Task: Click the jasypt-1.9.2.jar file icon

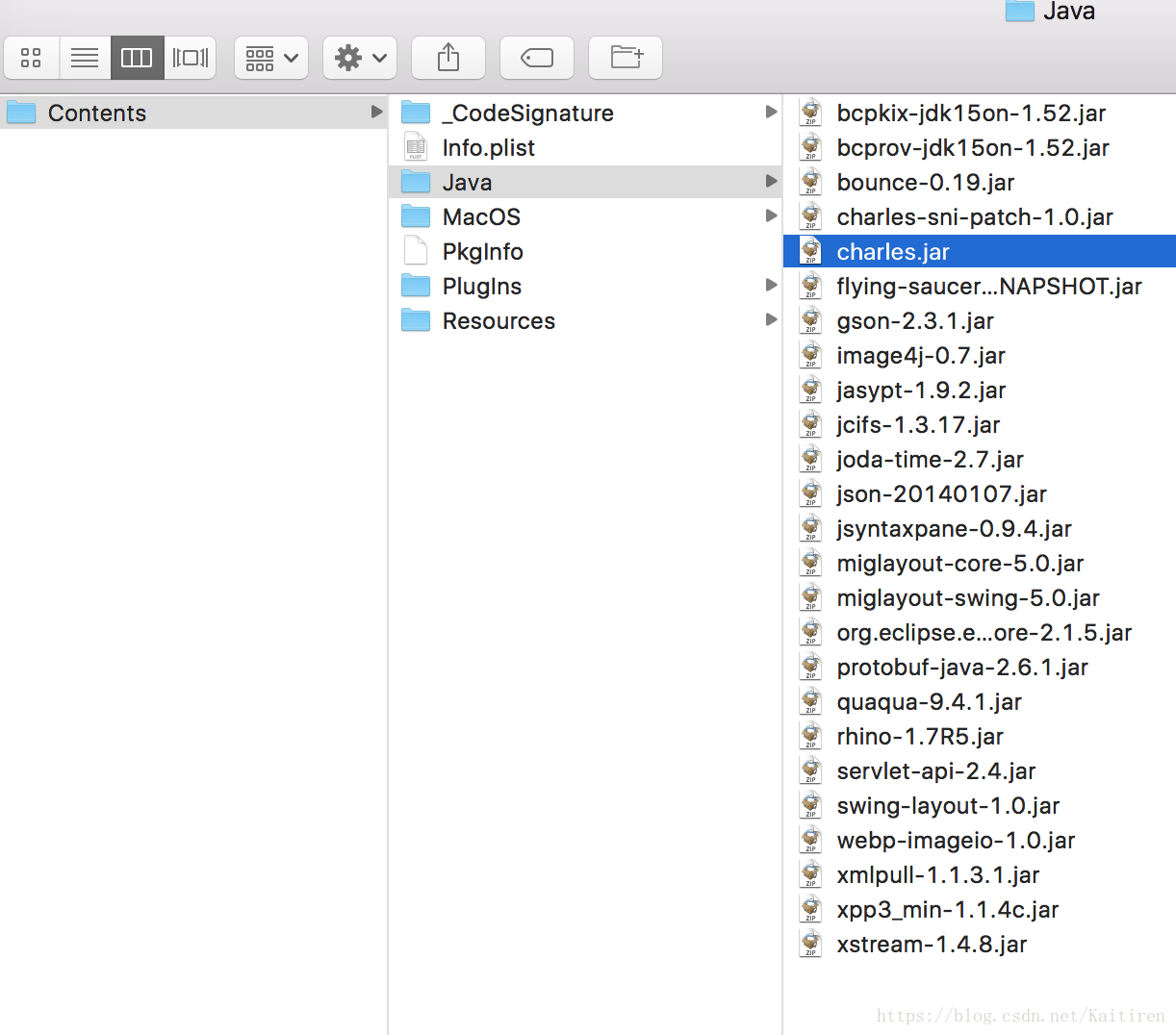Action: pyautogui.click(x=811, y=390)
